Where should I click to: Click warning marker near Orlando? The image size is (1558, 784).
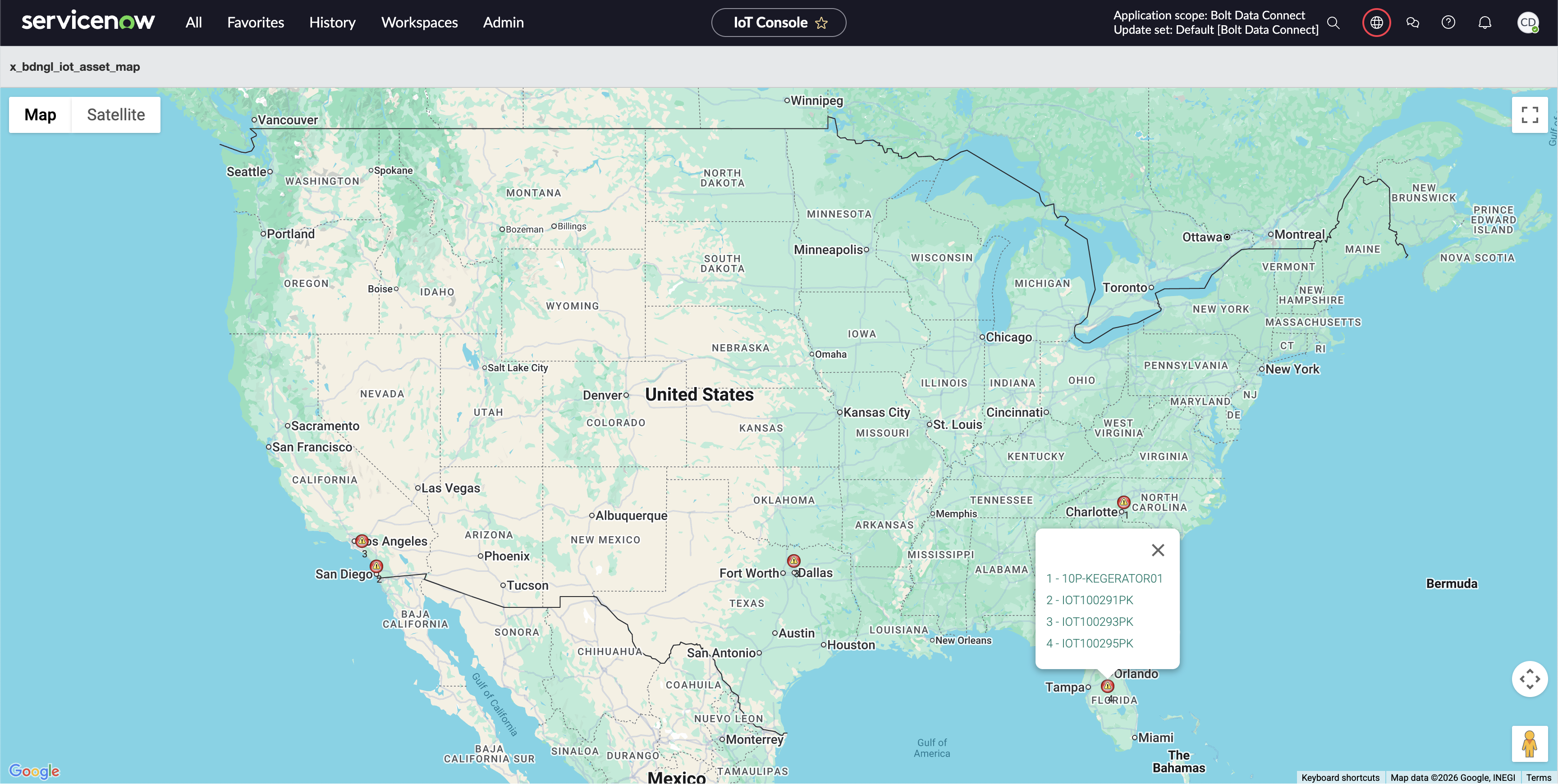tap(1107, 686)
